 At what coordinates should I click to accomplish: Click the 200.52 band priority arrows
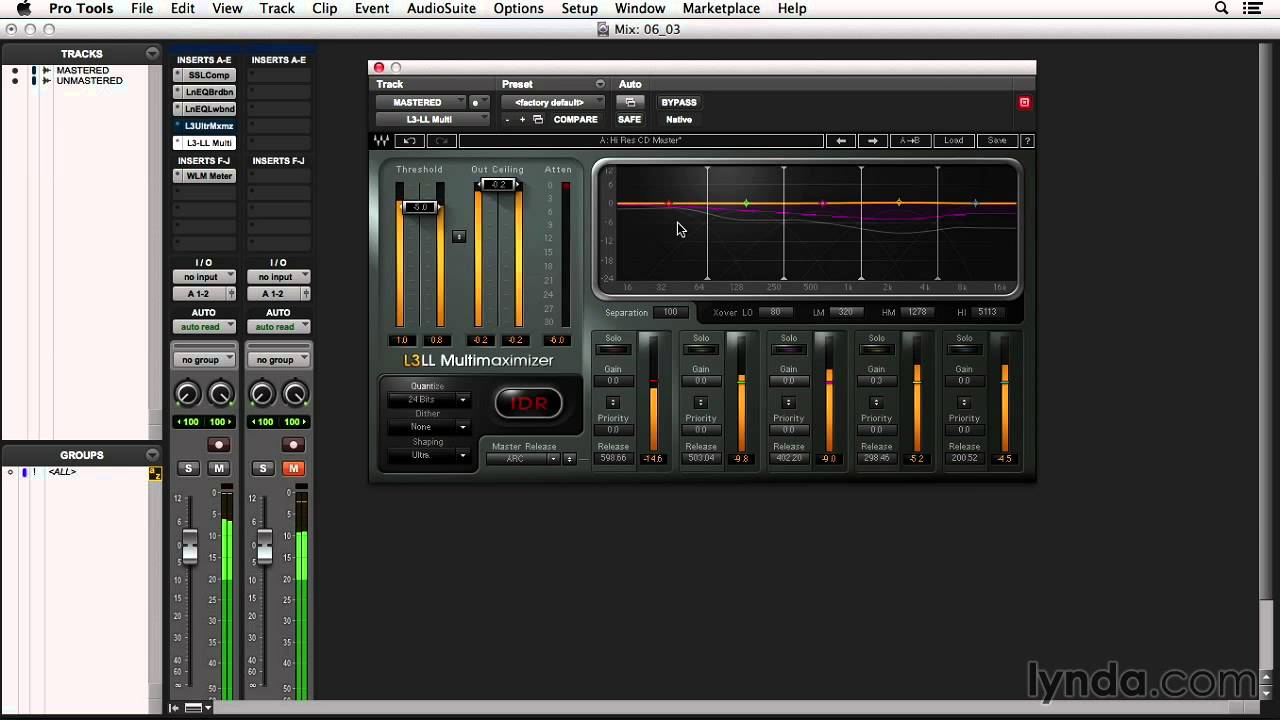964,403
